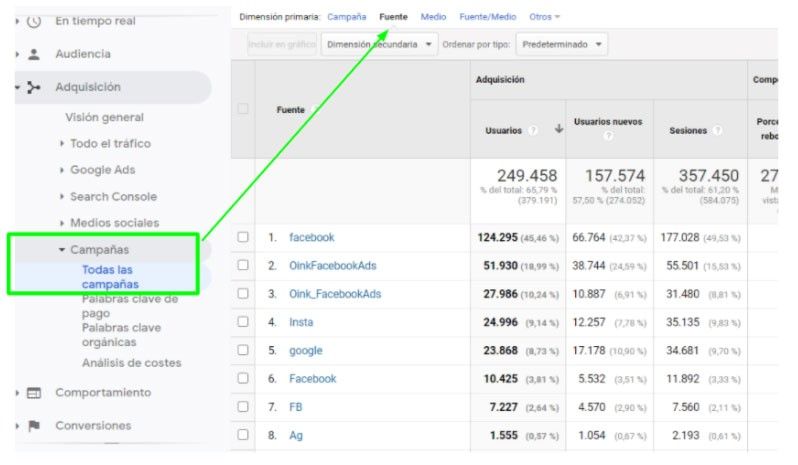Open Palabras clave de pago report

click(x=130, y=306)
